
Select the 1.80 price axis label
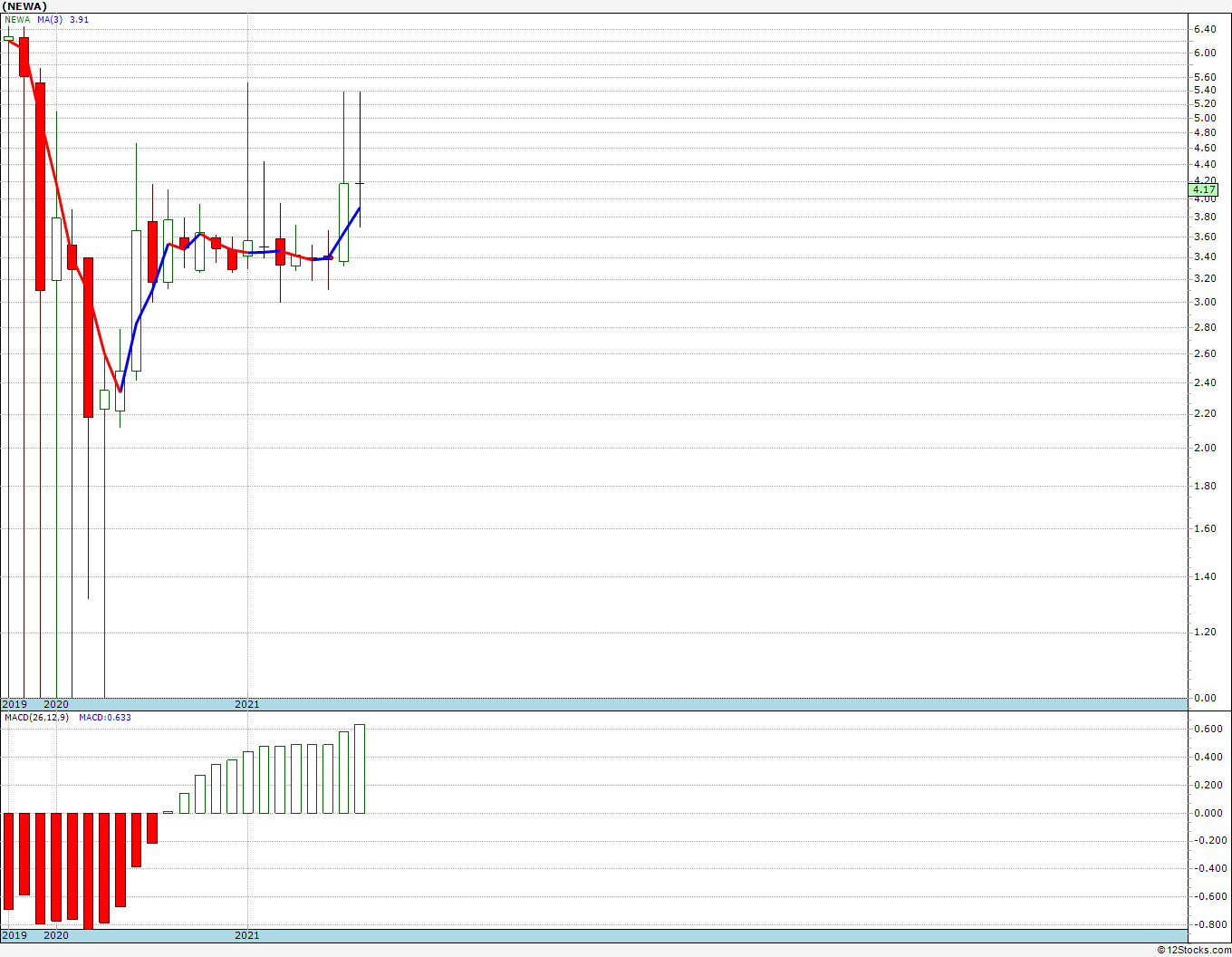point(1205,487)
